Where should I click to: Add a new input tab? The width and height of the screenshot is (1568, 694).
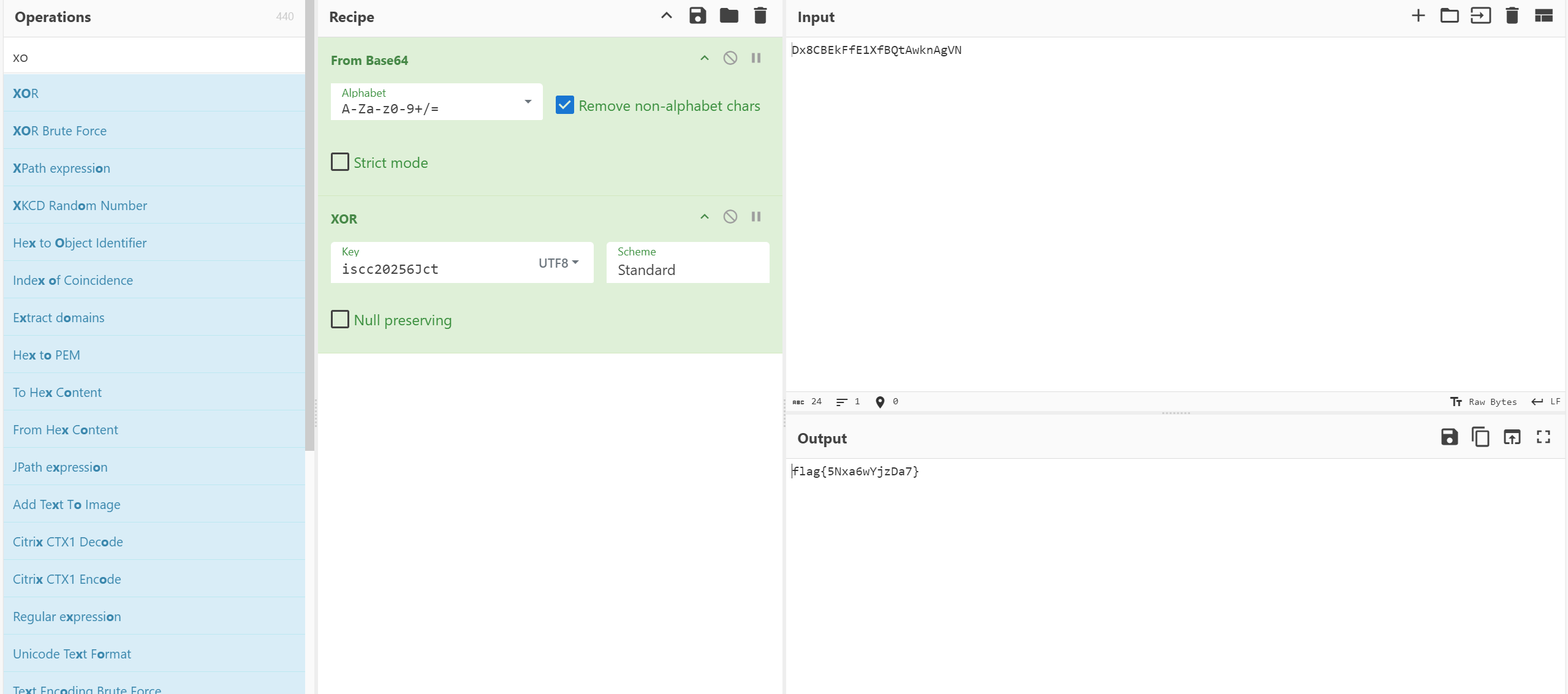coord(1418,16)
